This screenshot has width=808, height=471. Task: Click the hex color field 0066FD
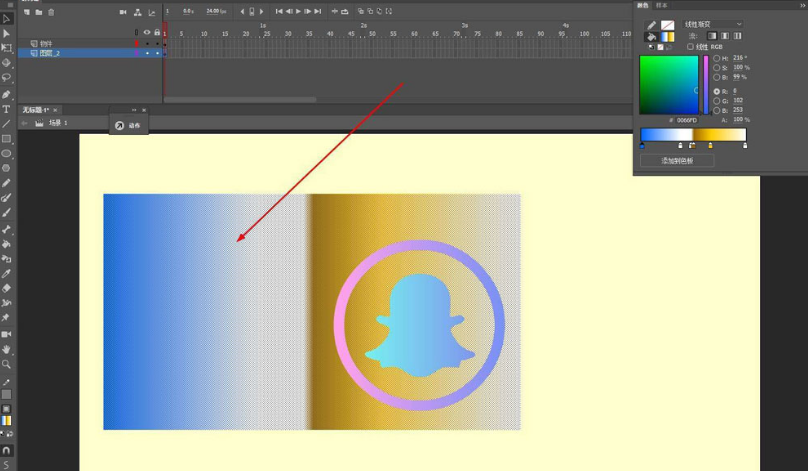pyautogui.click(x=687, y=120)
